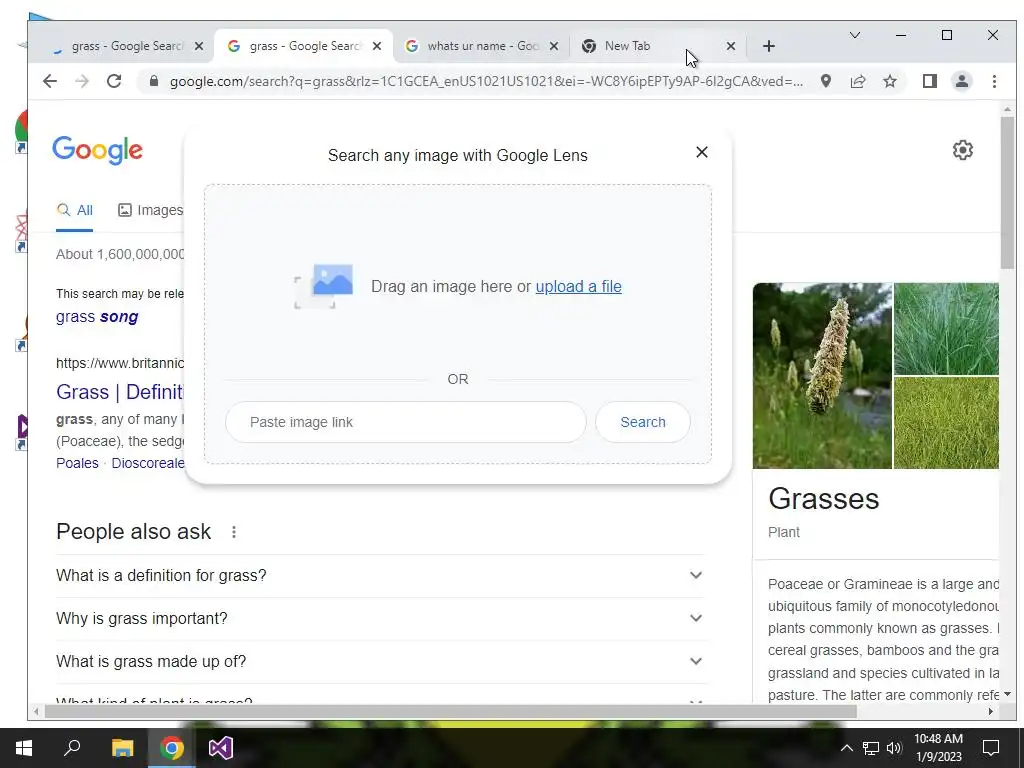The height and width of the screenshot is (768, 1024).
Task: Reload the current page
Action: 114,82
